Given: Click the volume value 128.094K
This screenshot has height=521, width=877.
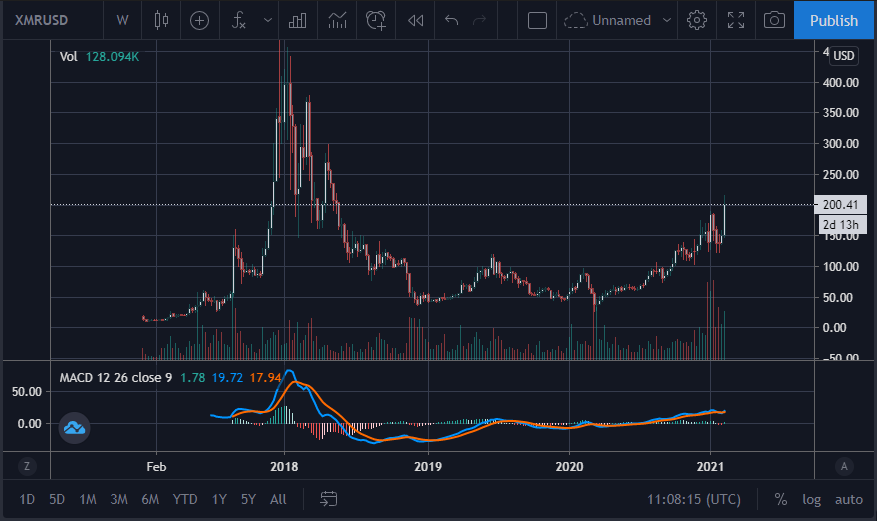Looking at the screenshot, I should point(112,56).
